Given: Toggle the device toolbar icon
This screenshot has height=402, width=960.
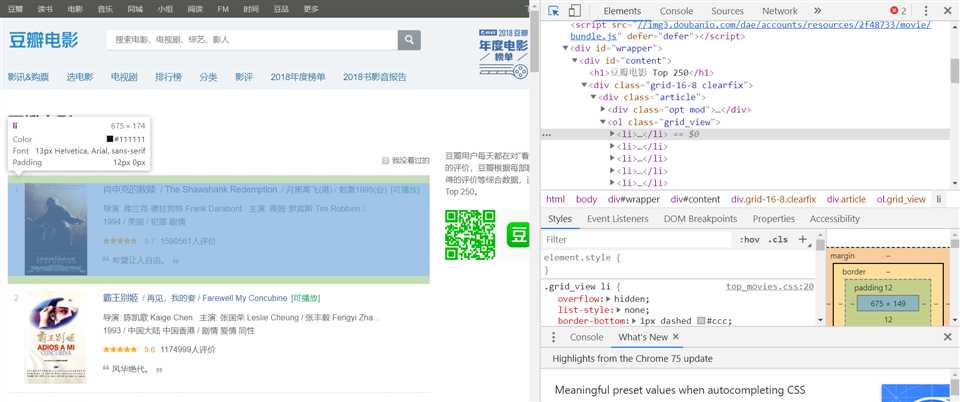Looking at the screenshot, I should point(574,11).
